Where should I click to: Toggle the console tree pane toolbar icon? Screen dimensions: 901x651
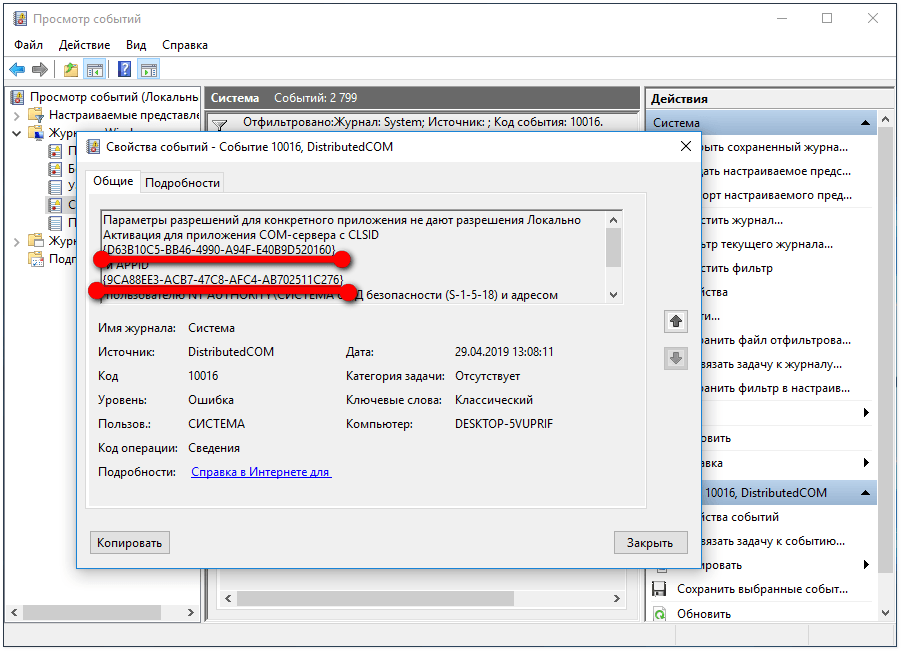coord(95,70)
